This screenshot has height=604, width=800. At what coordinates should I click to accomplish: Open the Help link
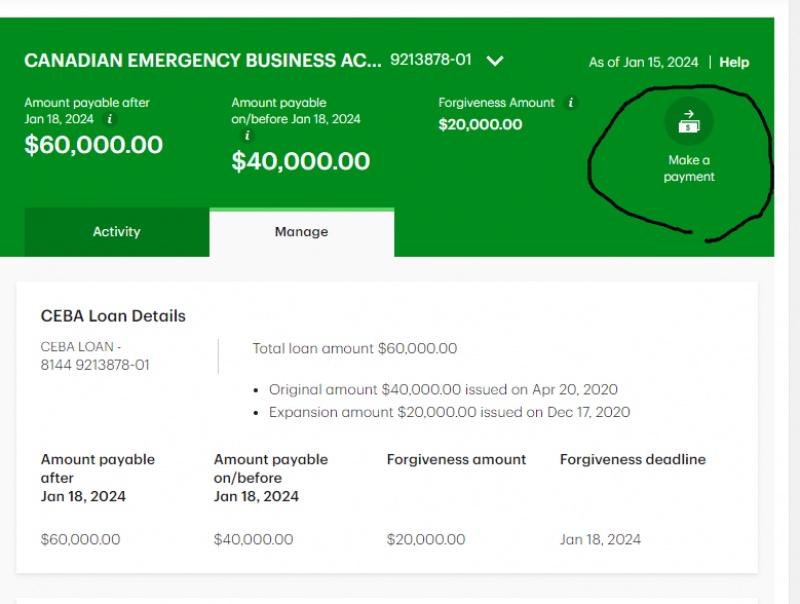(x=734, y=62)
